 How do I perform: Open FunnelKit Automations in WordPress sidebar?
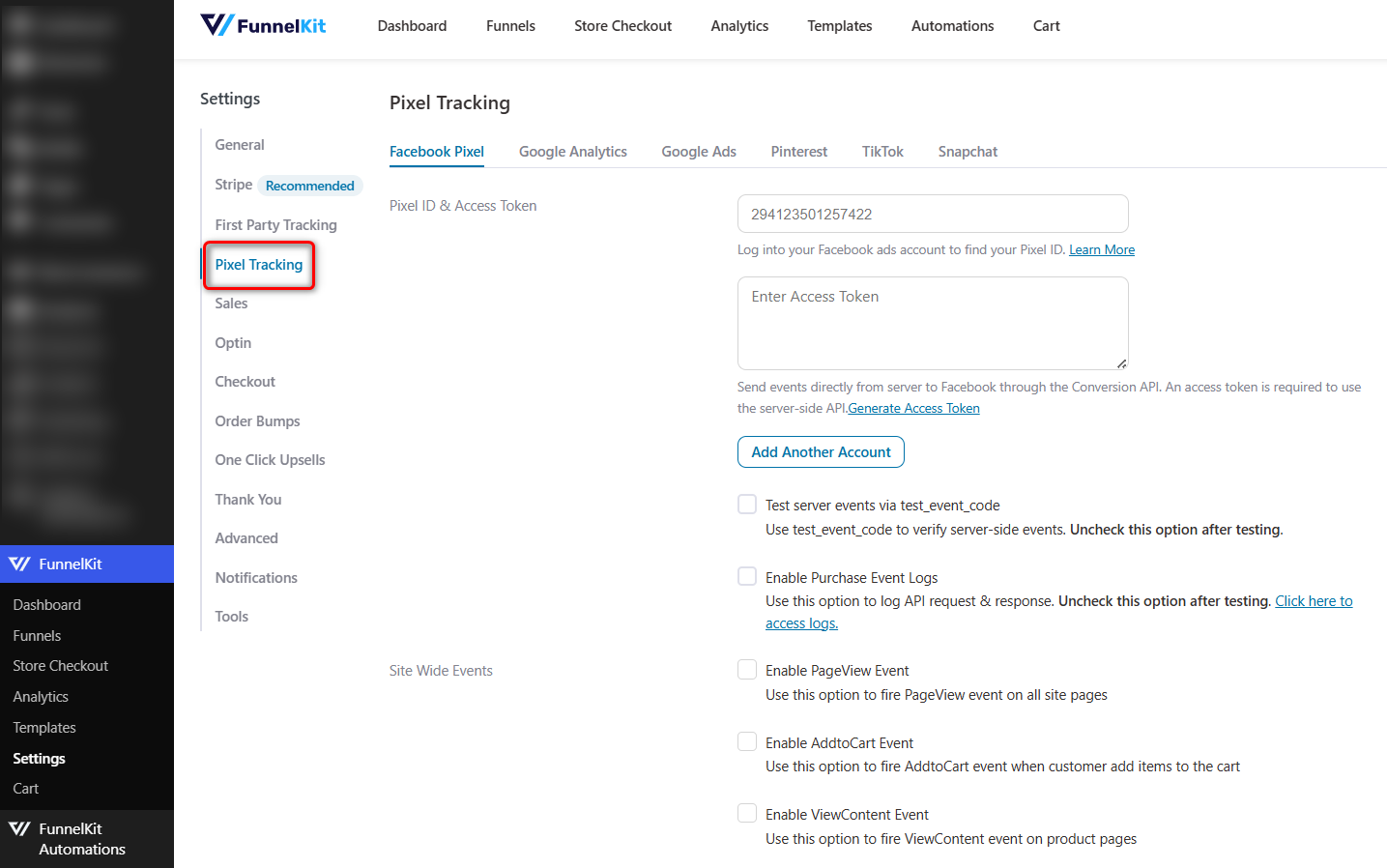pyautogui.click(x=87, y=839)
